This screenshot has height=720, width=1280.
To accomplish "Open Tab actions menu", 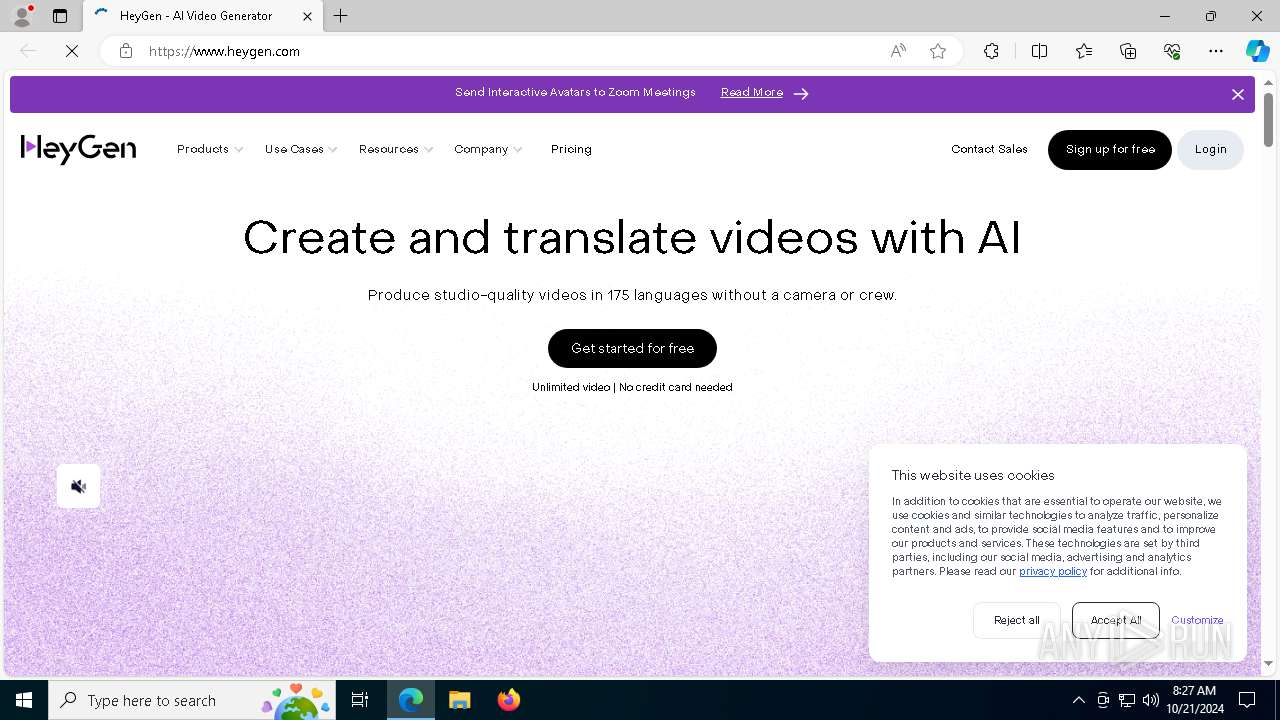I will coord(60,16).
